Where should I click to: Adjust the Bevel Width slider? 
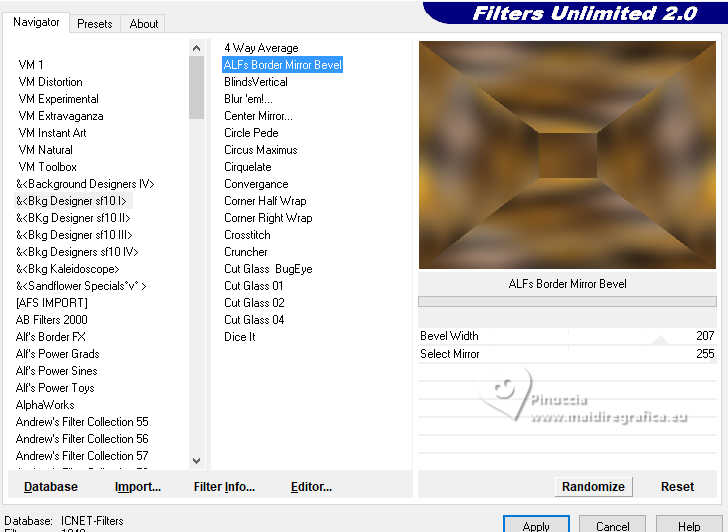[567, 336]
